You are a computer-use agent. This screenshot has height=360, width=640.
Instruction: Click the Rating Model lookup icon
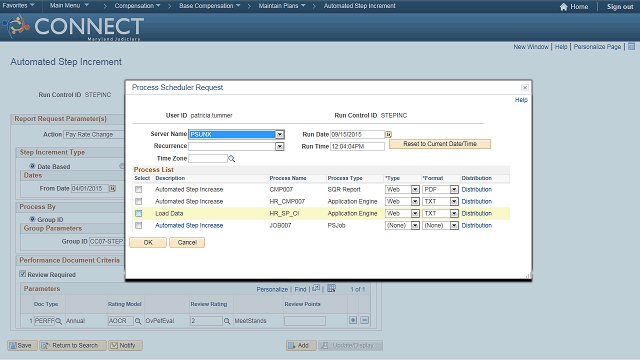tap(138, 321)
